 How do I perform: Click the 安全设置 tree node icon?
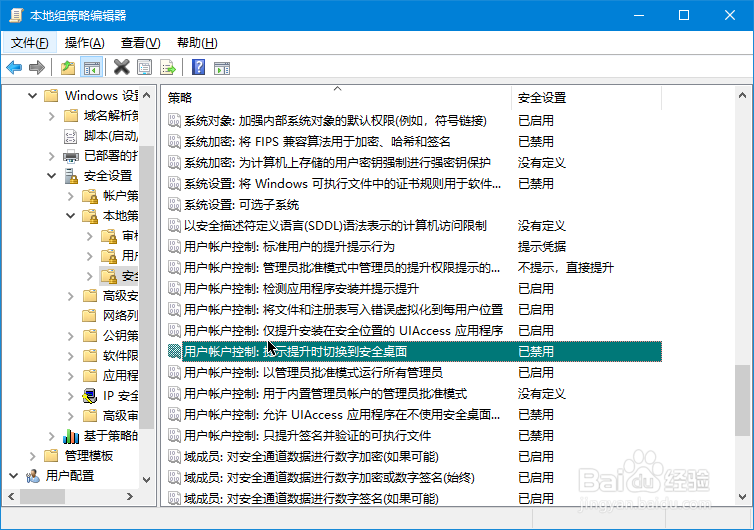tap(71, 176)
